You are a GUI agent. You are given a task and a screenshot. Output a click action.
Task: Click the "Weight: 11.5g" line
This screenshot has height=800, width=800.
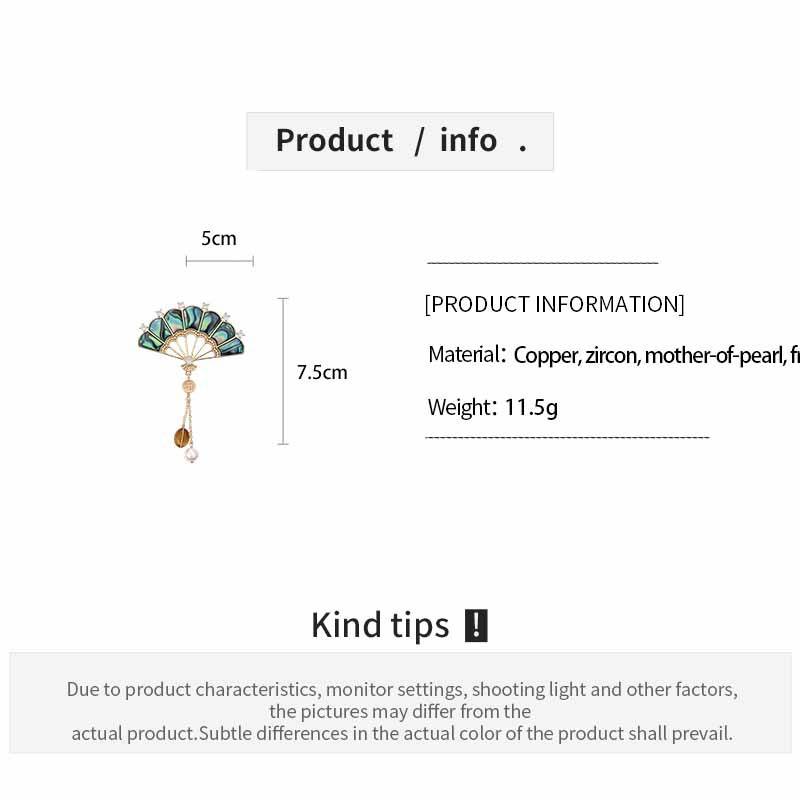[493, 407]
